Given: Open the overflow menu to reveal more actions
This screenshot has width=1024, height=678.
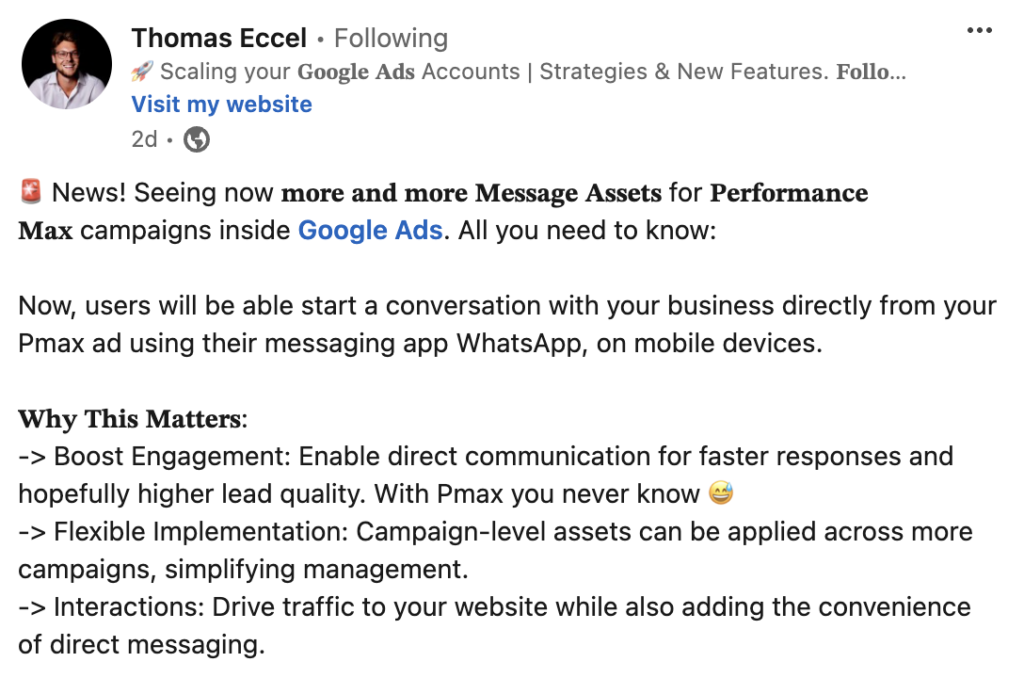Looking at the screenshot, I should pos(978,30).
